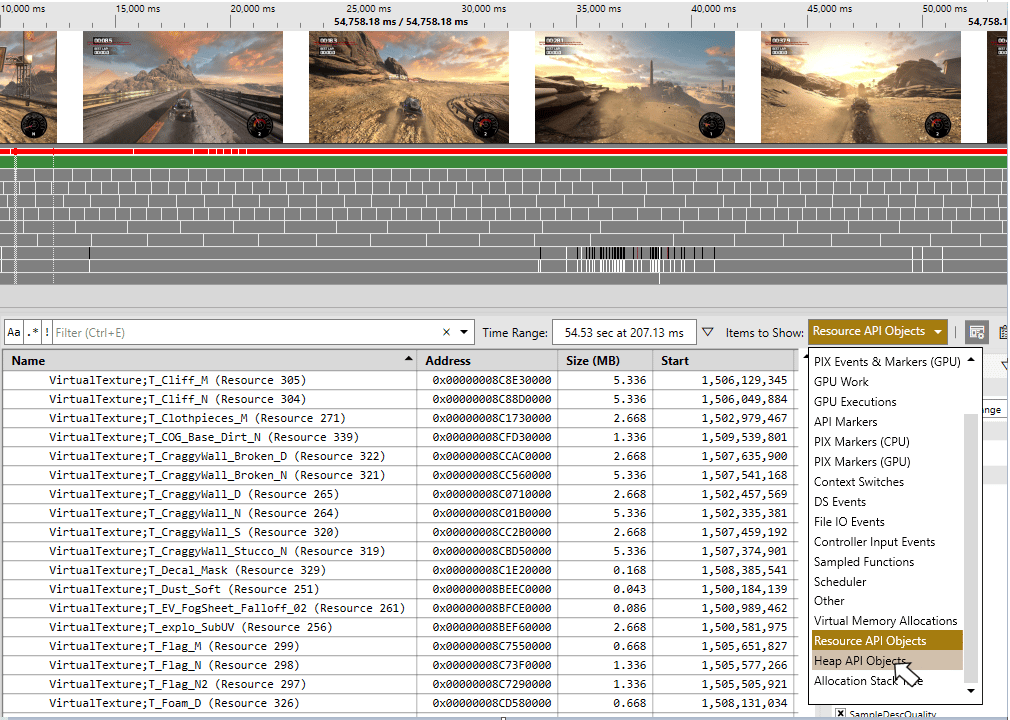This screenshot has height=720, width=1010.
Task: Click the range details settings icon
Action: click(977, 332)
